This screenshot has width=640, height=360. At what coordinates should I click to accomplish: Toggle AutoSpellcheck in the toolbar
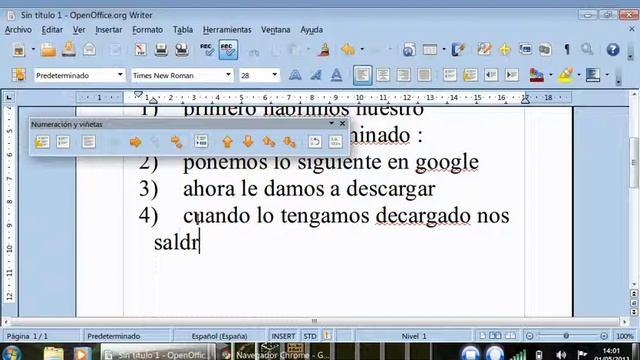pos(228,50)
